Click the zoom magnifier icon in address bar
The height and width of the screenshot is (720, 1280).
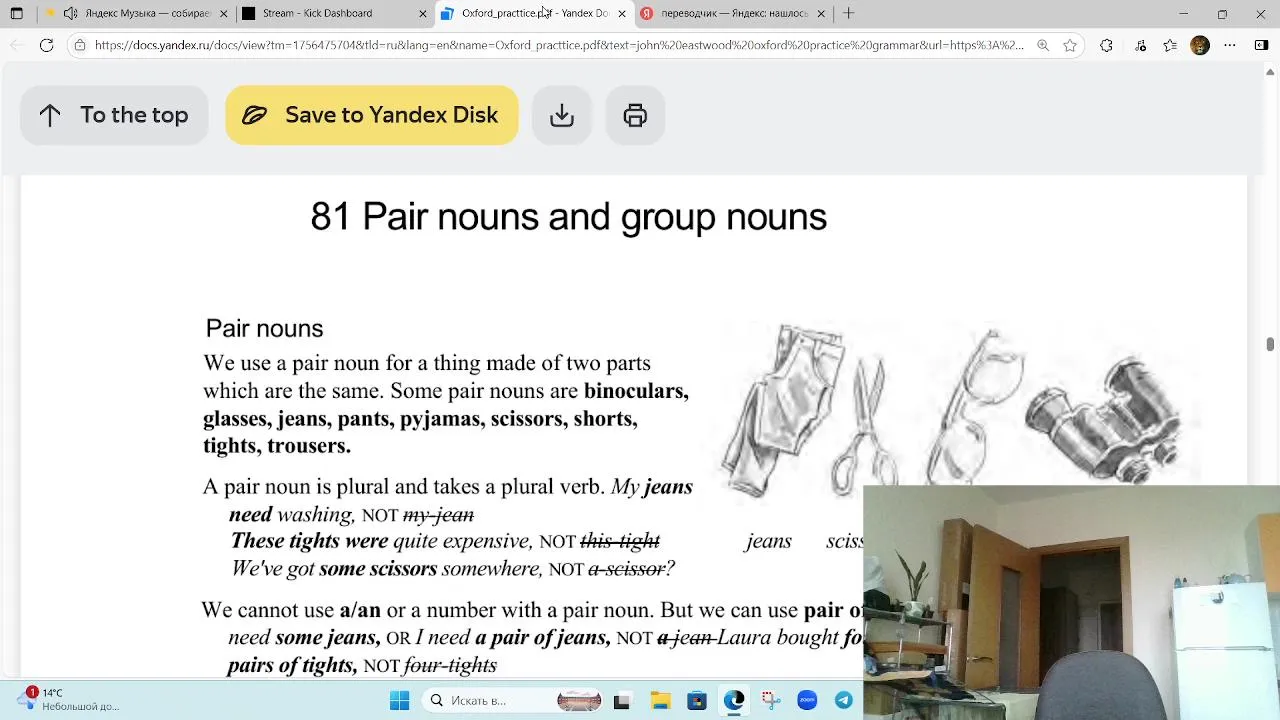point(1043,45)
